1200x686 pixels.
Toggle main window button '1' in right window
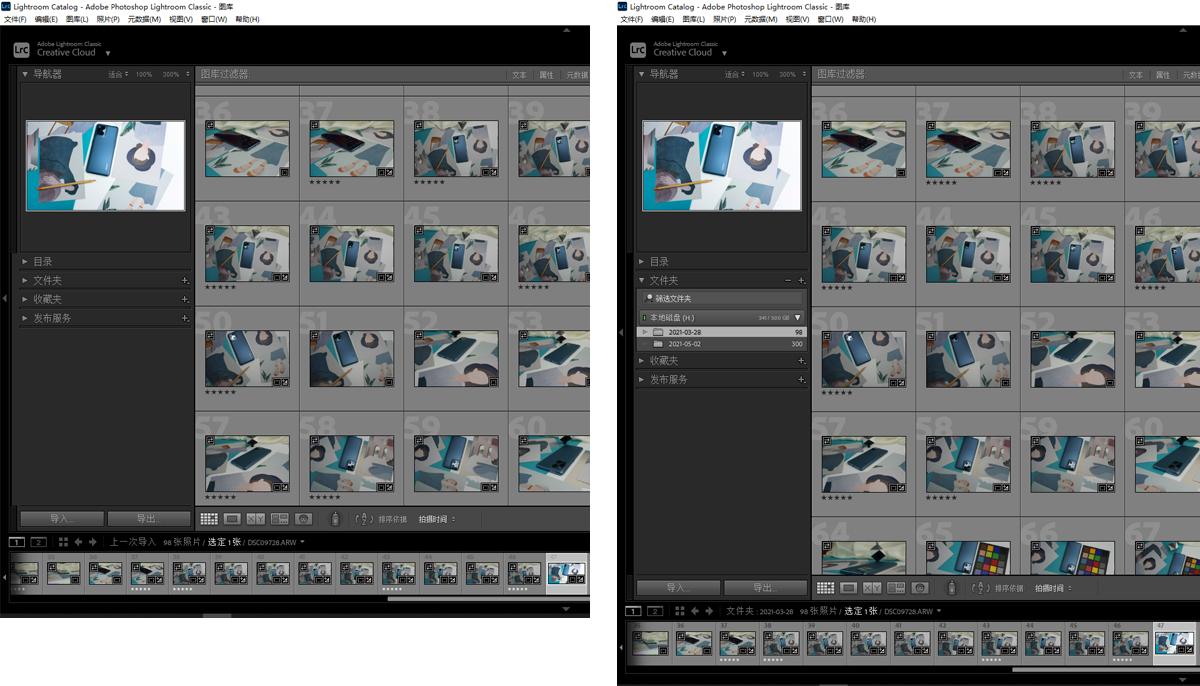click(633, 611)
